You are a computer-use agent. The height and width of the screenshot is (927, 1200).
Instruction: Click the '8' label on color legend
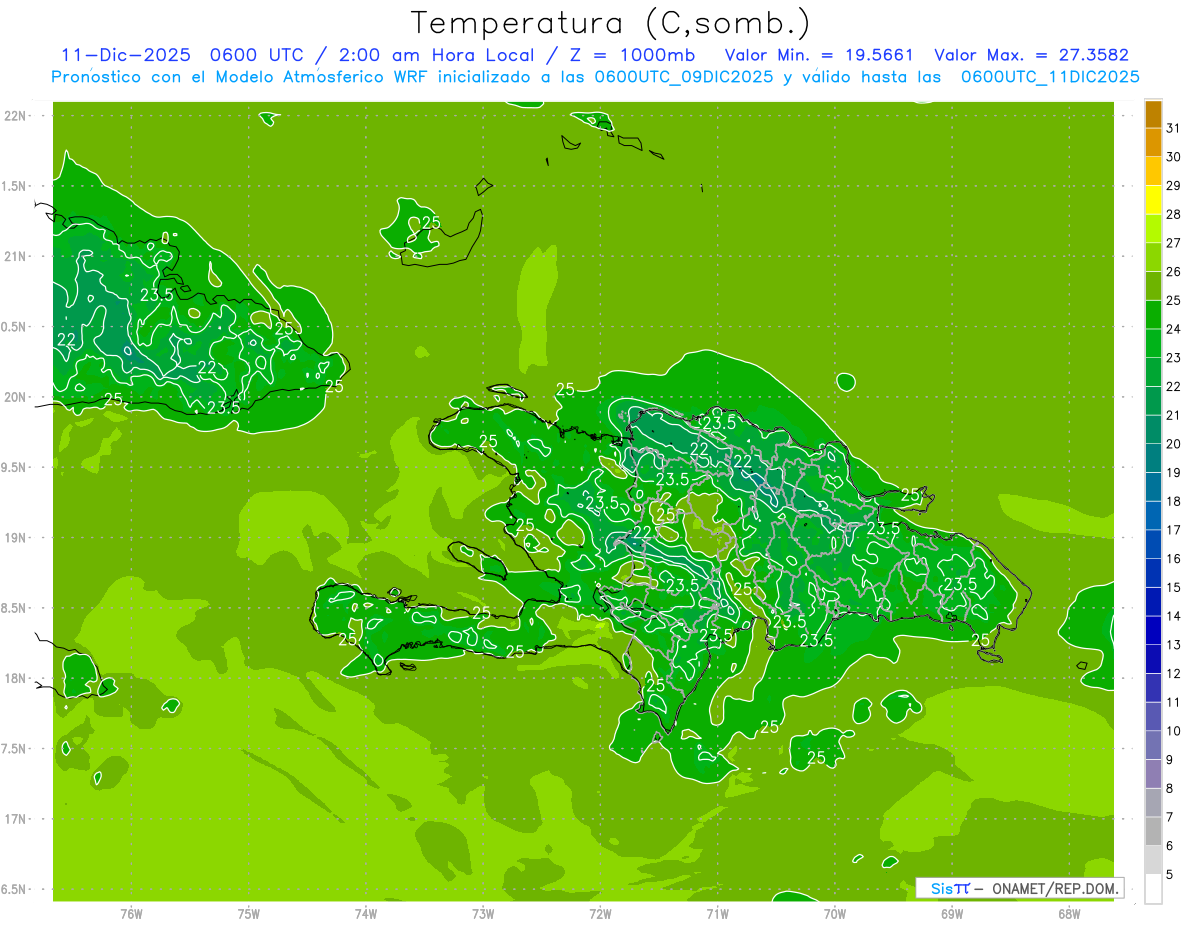pyautogui.click(x=1170, y=788)
